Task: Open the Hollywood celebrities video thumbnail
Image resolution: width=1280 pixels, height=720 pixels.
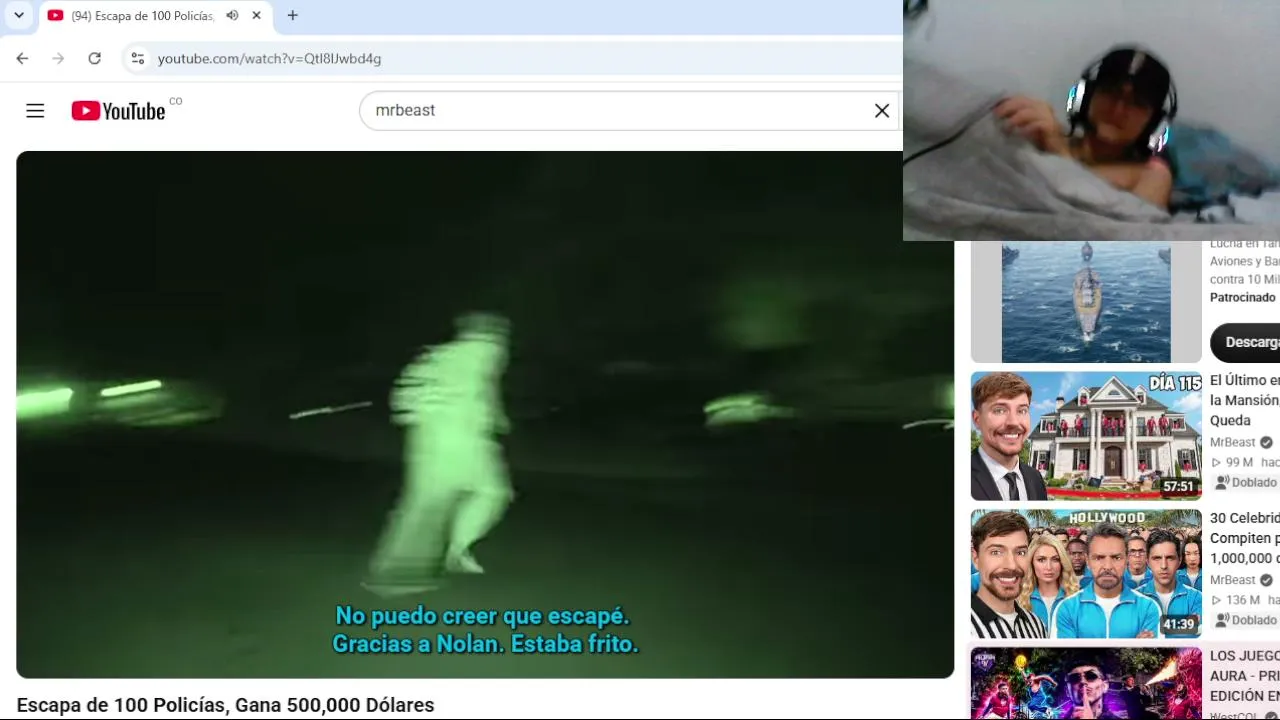Action: tap(1086, 574)
